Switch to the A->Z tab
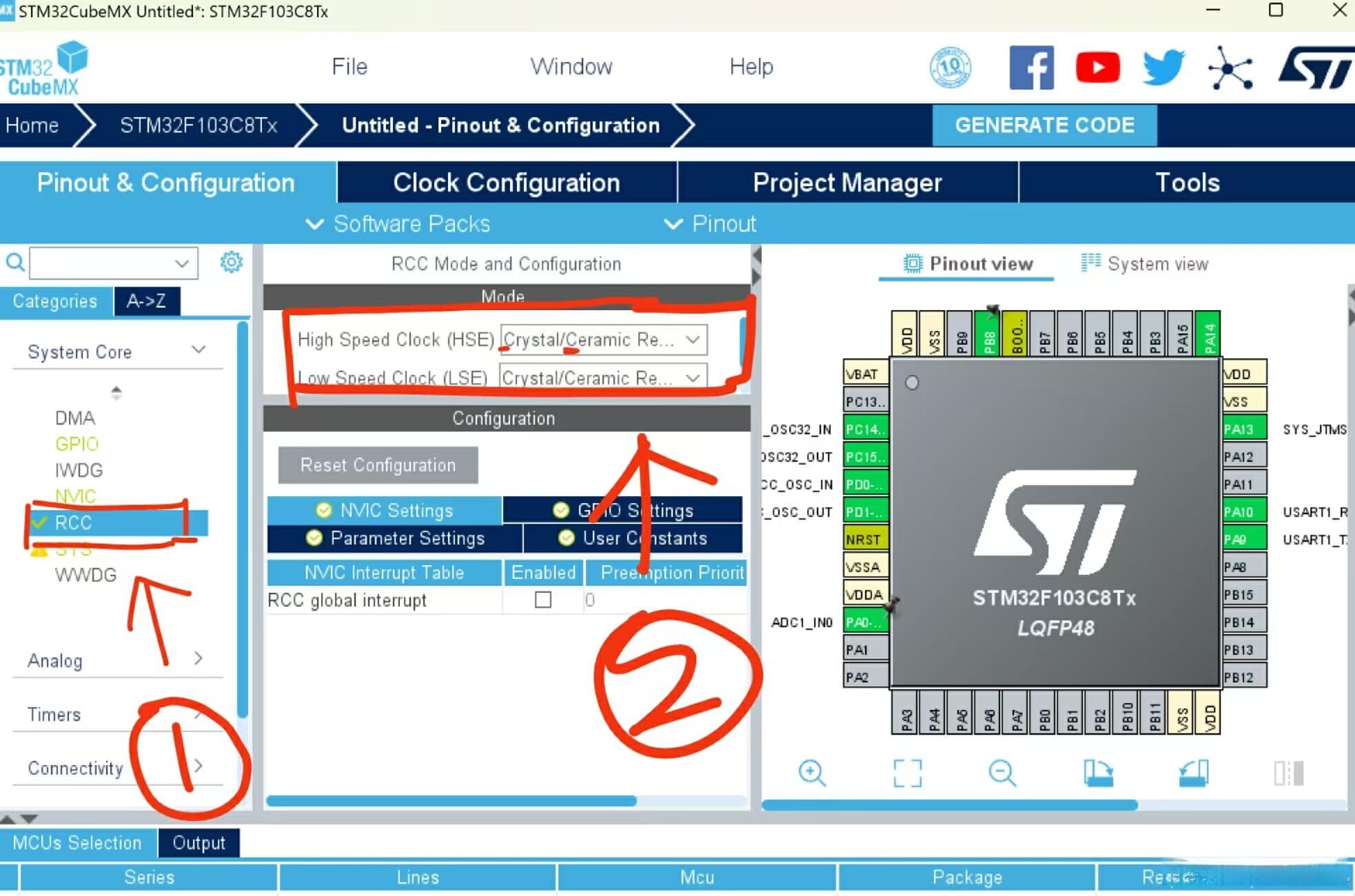 point(147,301)
